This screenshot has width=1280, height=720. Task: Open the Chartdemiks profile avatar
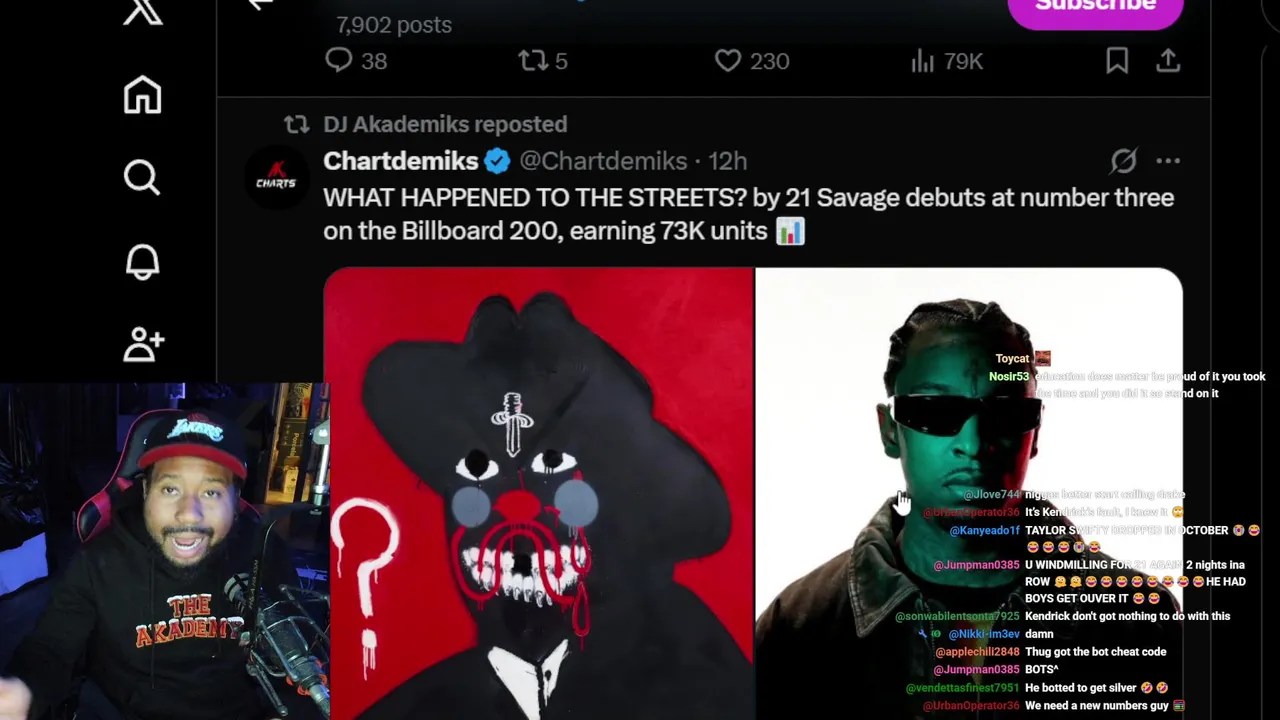pyautogui.click(x=276, y=177)
